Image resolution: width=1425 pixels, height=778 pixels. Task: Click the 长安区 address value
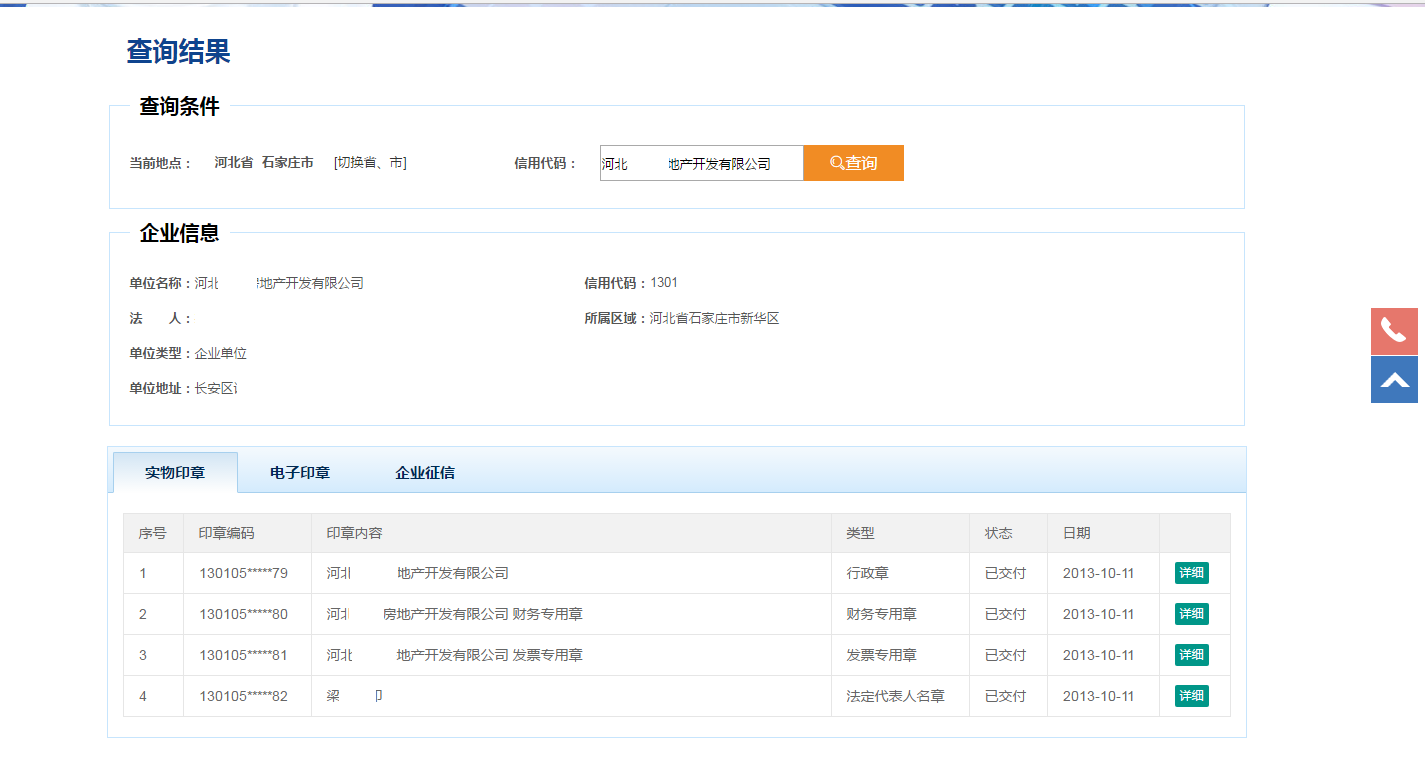215,388
